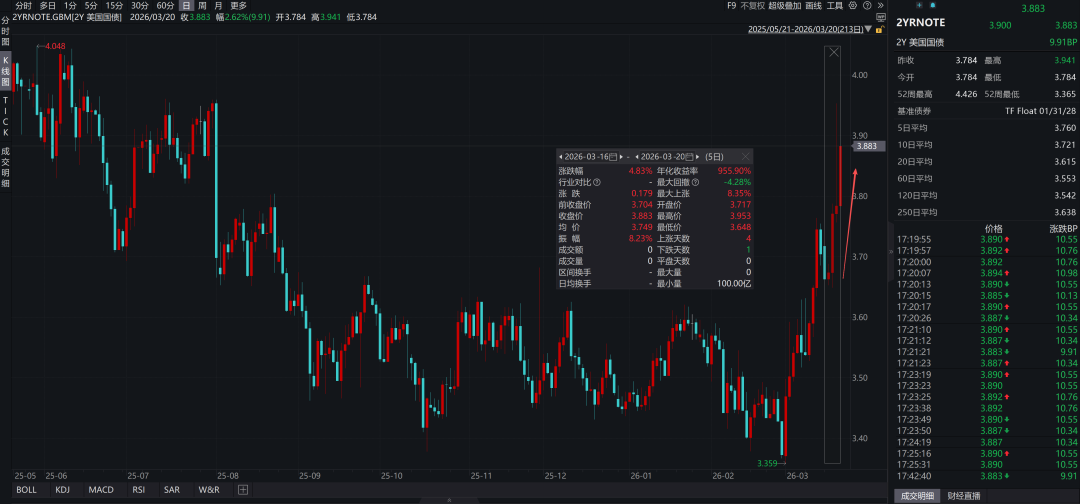The image size is (1080, 504).
Task: Click the 超级叠加 overlay button
Action: 786,6
